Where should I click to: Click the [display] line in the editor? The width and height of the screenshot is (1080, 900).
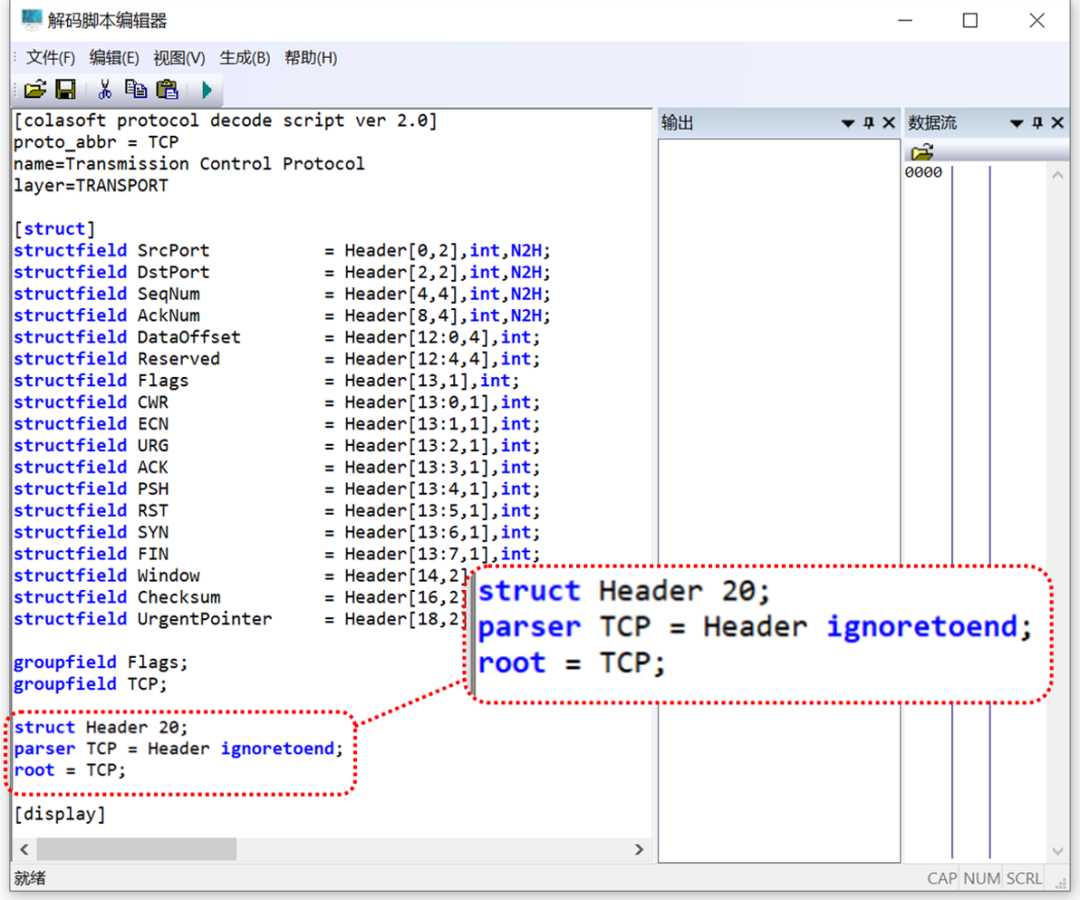tap(60, 814)
